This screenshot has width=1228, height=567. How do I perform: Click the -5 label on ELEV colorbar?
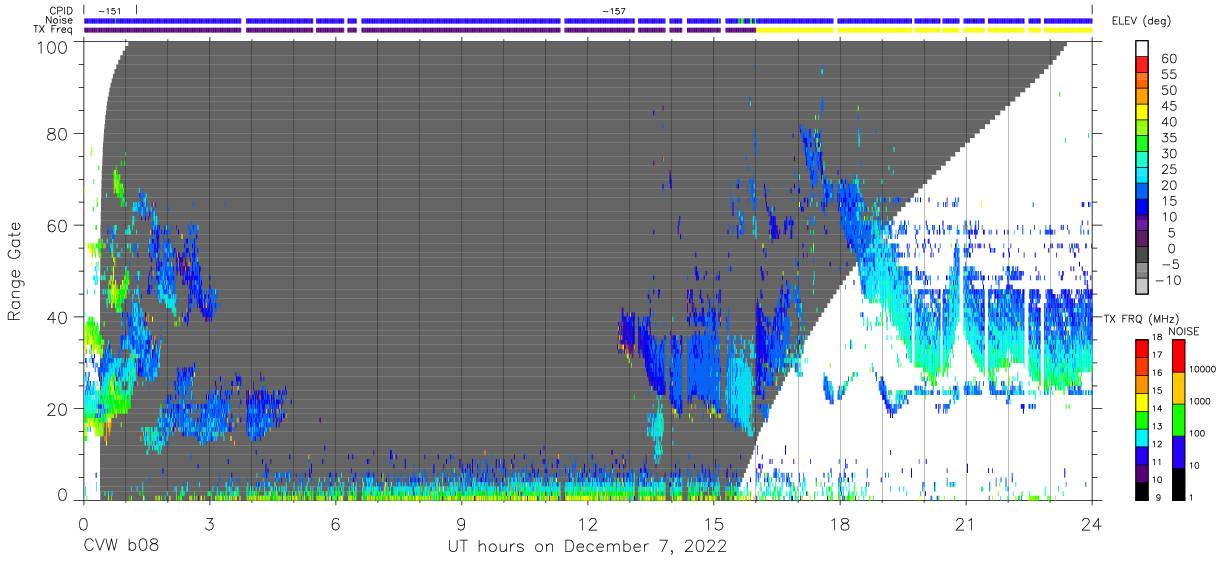[1169, 265]
